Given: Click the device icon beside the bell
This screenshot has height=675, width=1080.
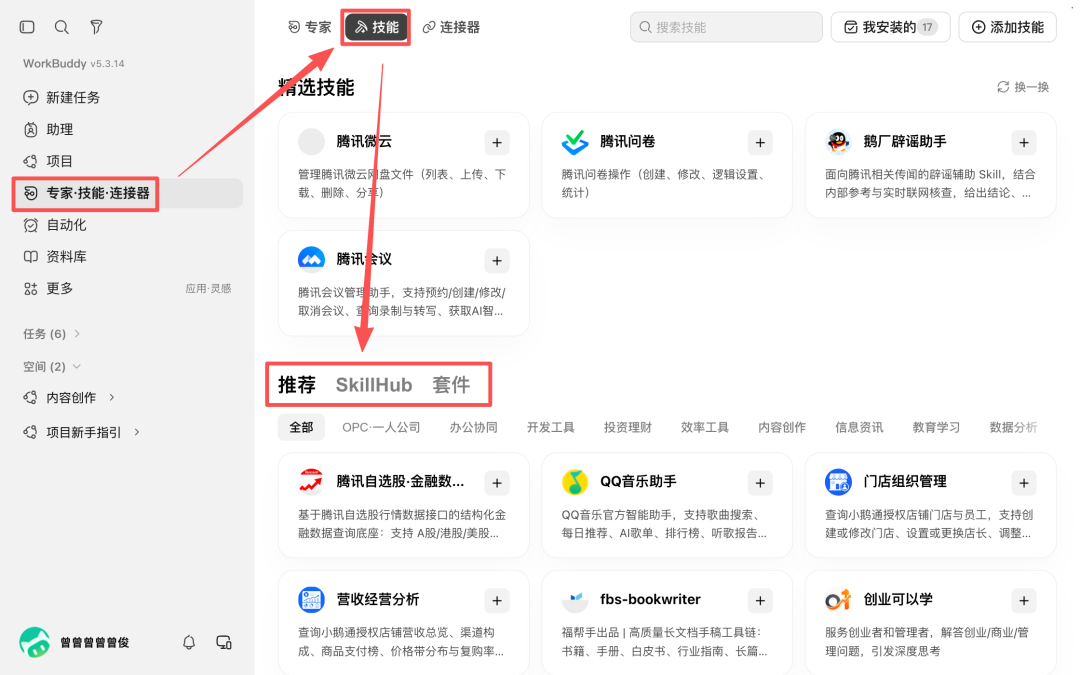Looking at the screenshot, I should pyautogui.click(x=224, y=643).
